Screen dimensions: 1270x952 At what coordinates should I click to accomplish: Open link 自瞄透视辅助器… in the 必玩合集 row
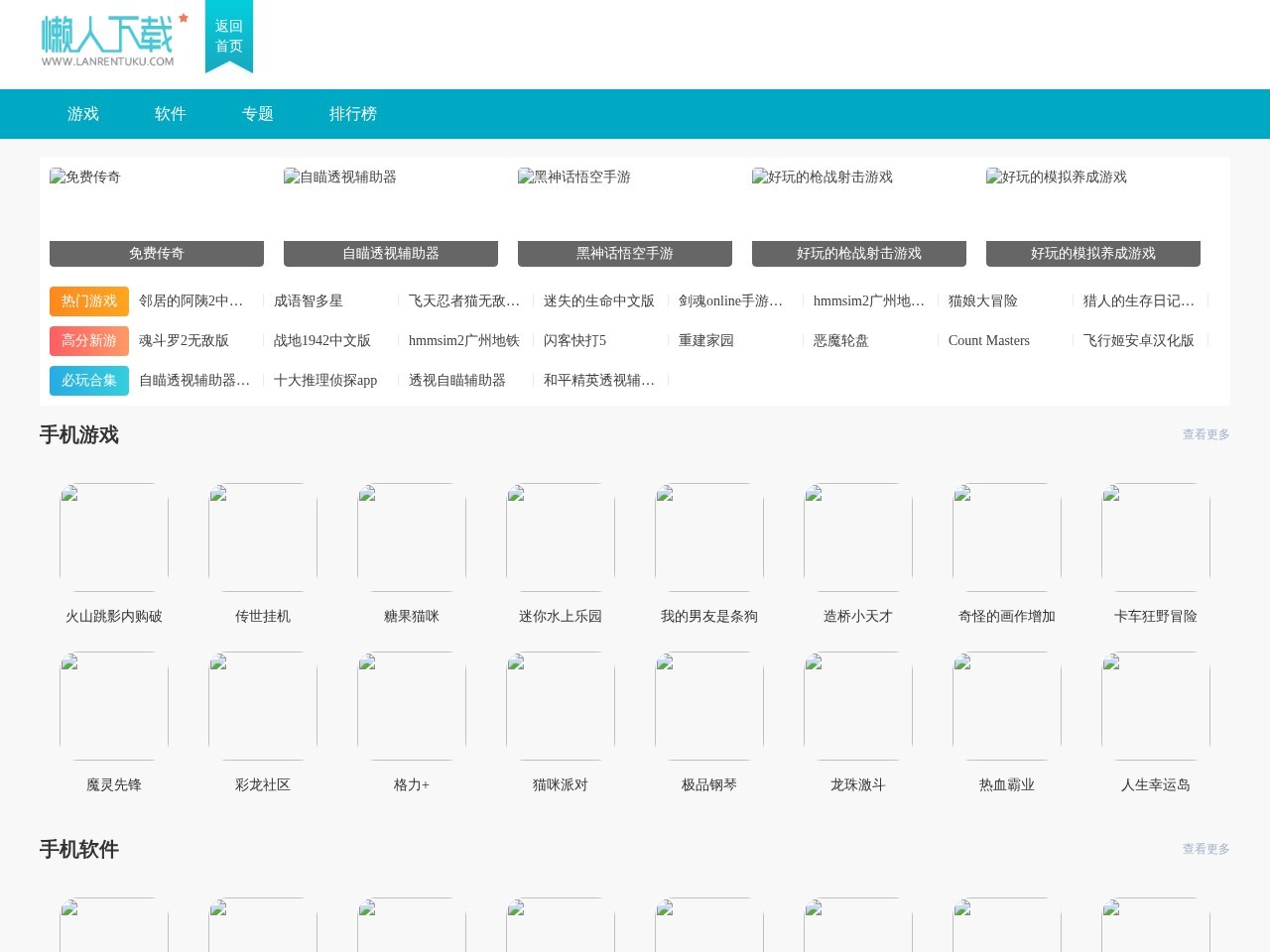coord(194,381)
